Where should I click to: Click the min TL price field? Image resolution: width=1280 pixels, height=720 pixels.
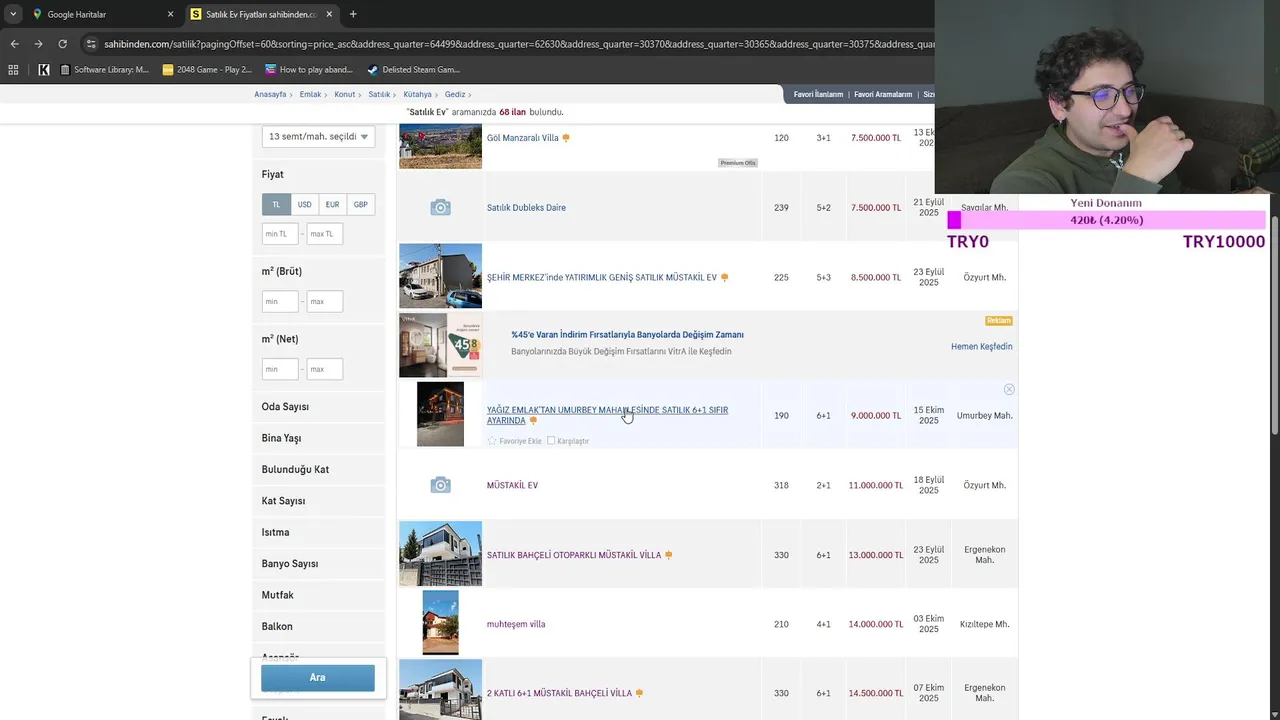point(280,234)
